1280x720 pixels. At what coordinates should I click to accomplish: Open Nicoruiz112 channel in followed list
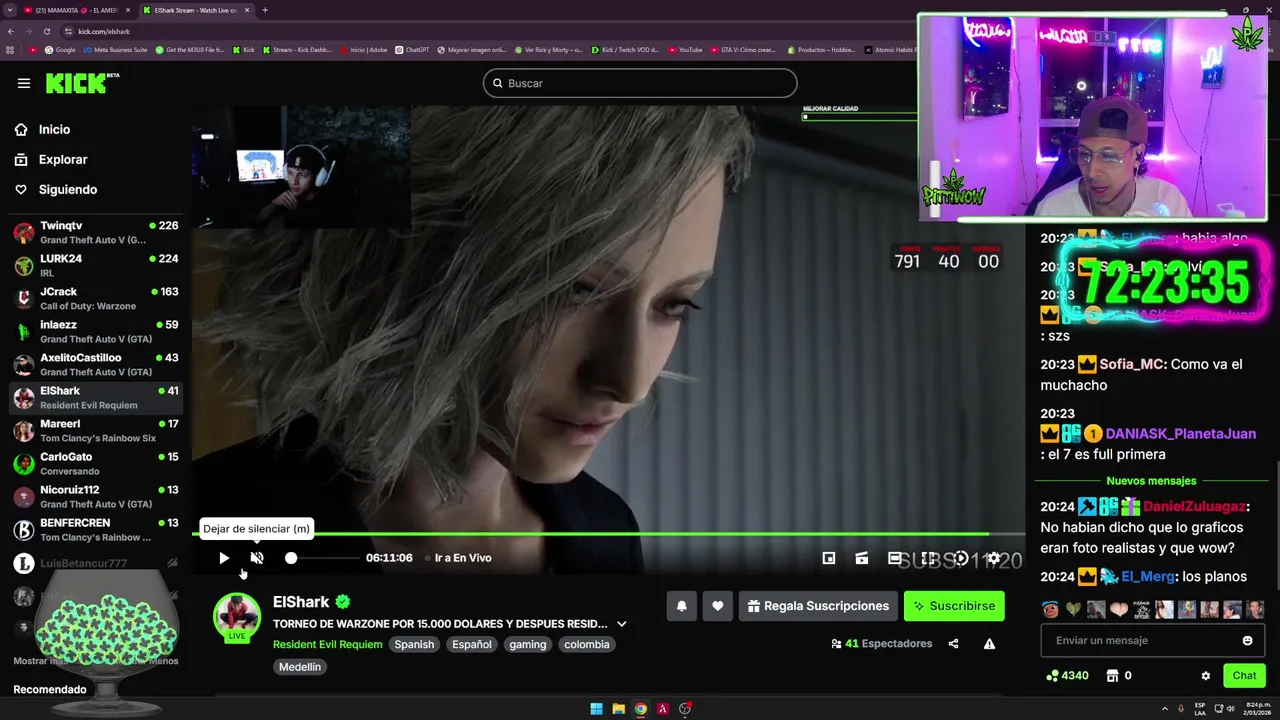[96, 496]
